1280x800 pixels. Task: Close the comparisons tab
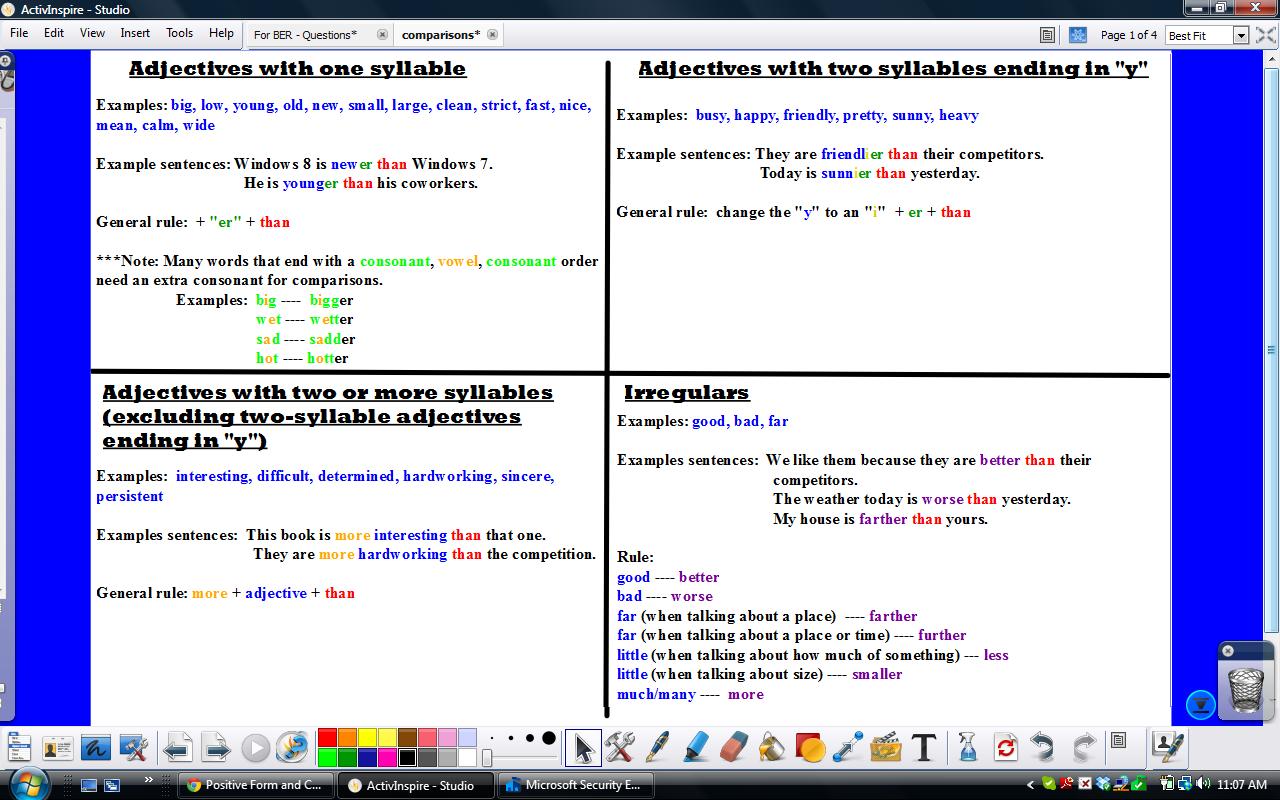(492, 34)
